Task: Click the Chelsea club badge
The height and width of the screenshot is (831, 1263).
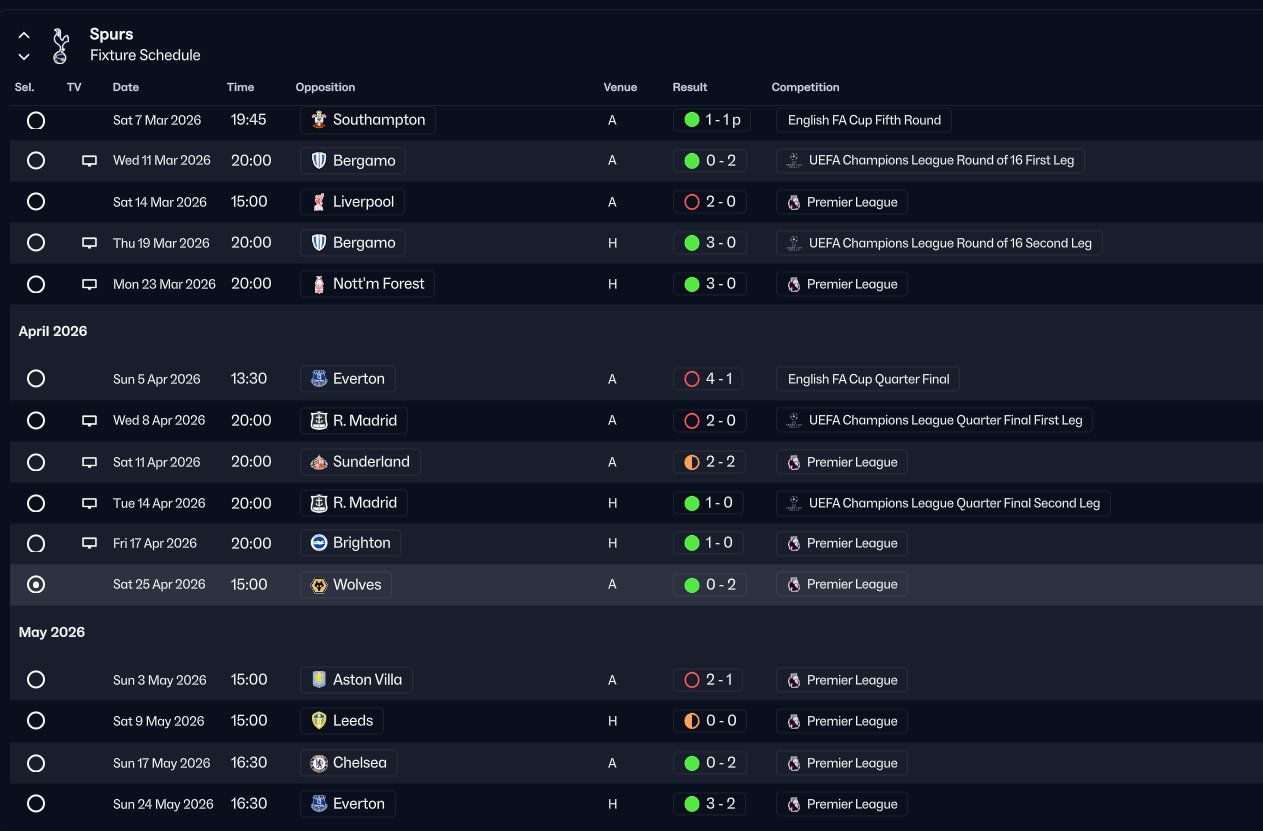Action: 318,763
